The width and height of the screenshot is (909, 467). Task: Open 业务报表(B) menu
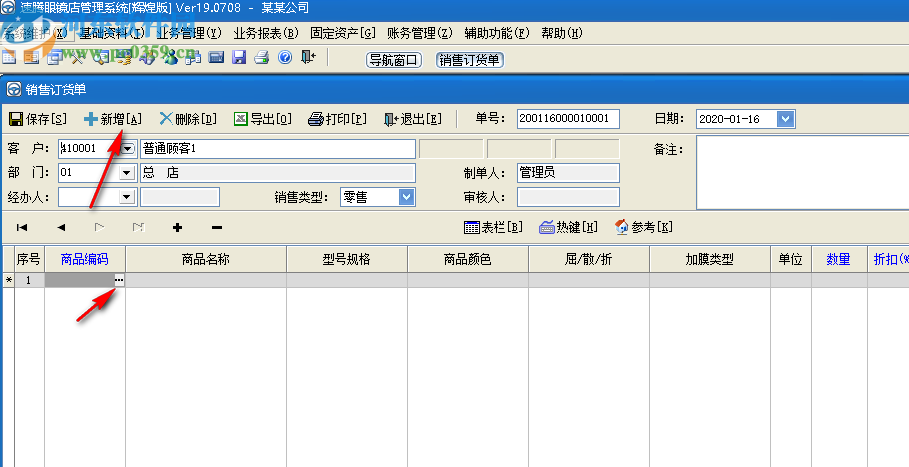[x=266, y=33]
